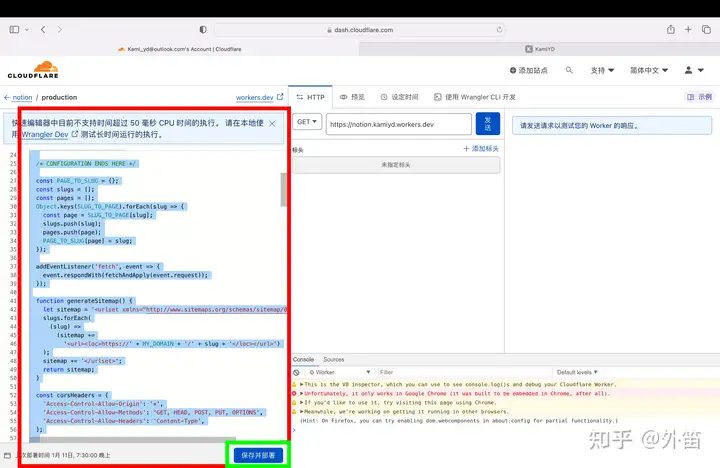
Task: Open the workers.dev link
Action: 254,97
